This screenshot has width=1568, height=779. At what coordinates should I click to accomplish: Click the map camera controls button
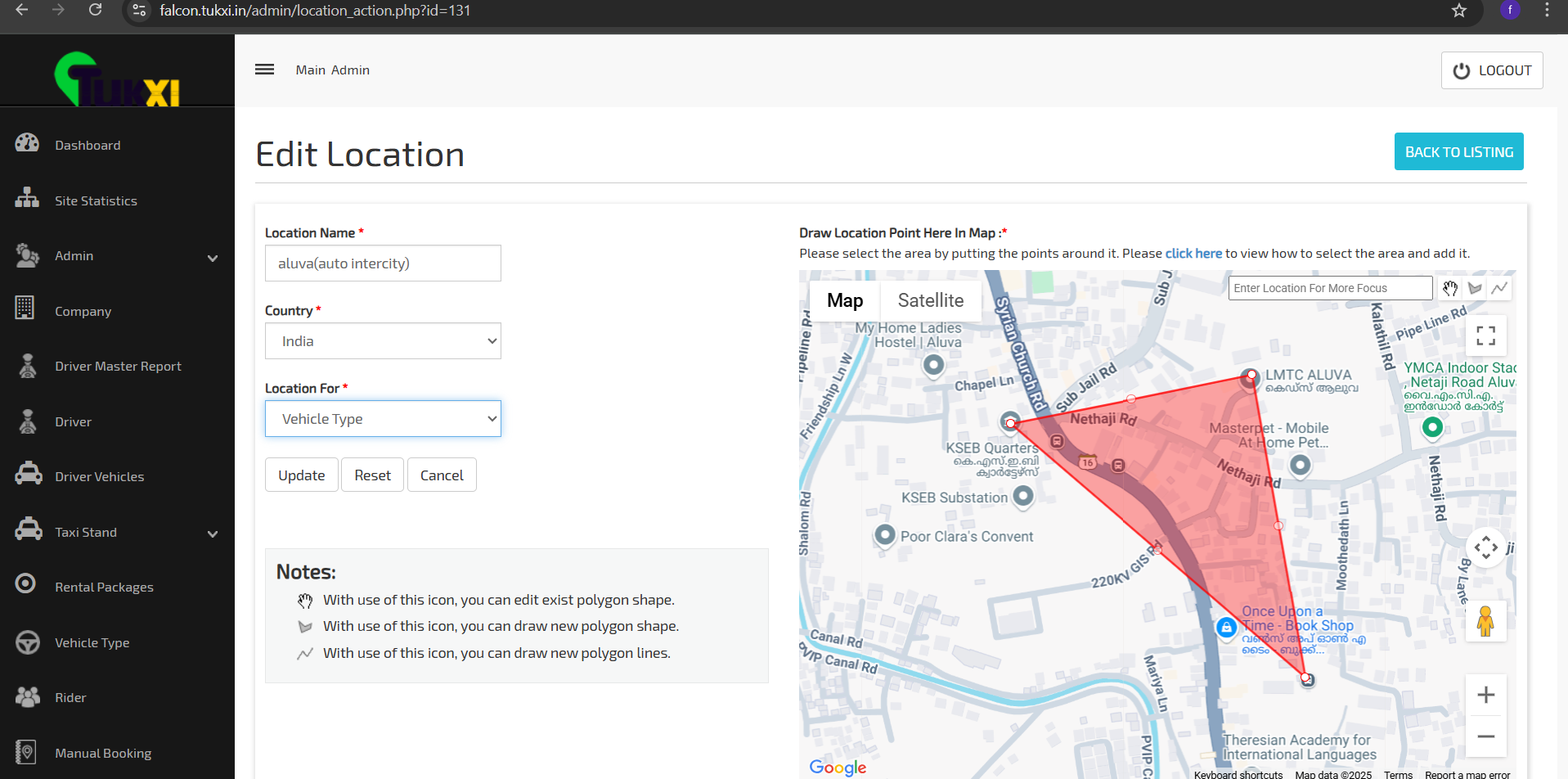(1485, 547)
